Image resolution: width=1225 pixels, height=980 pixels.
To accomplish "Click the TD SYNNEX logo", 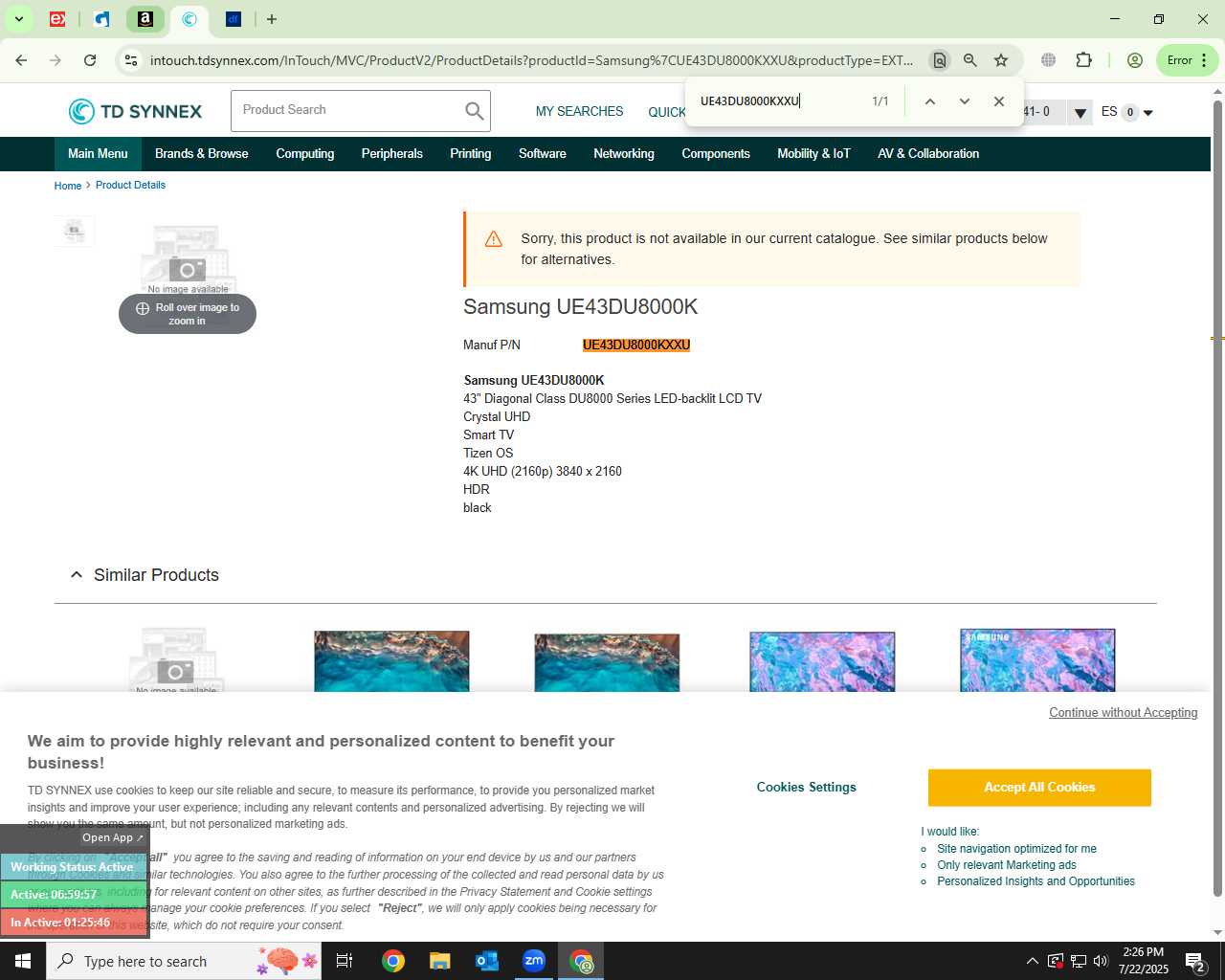I will [x=135, y=111].
